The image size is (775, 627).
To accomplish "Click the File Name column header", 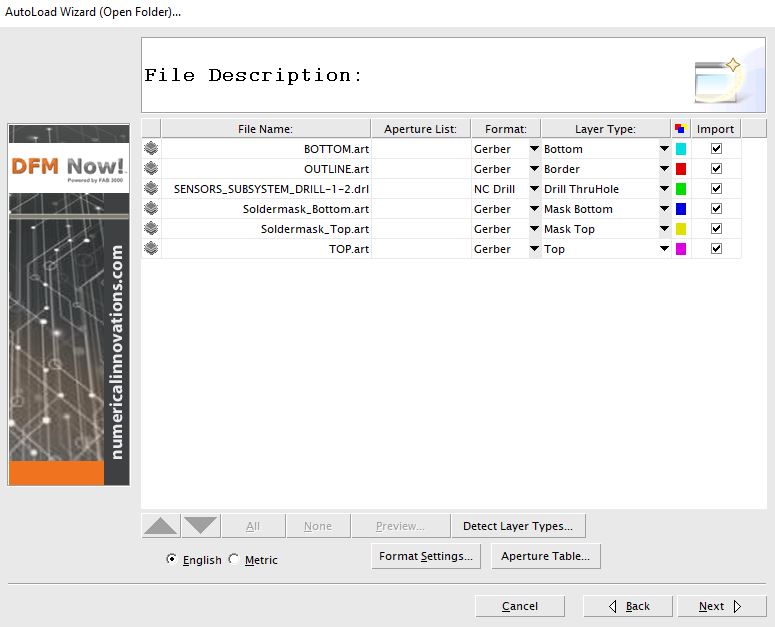I will pyautogui.click(x=265, y=128).
